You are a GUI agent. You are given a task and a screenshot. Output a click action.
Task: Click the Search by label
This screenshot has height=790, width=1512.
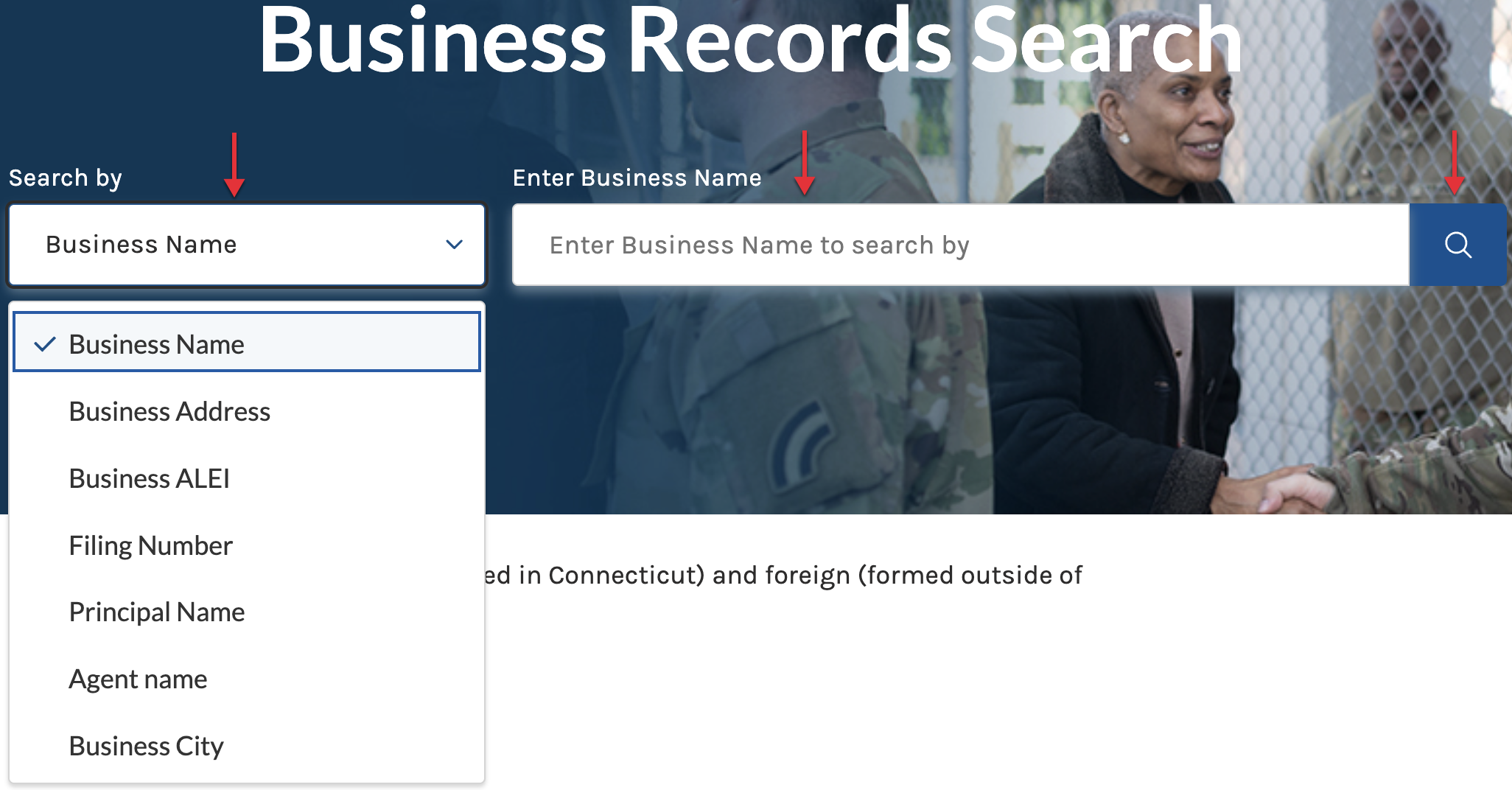(66, 178)
